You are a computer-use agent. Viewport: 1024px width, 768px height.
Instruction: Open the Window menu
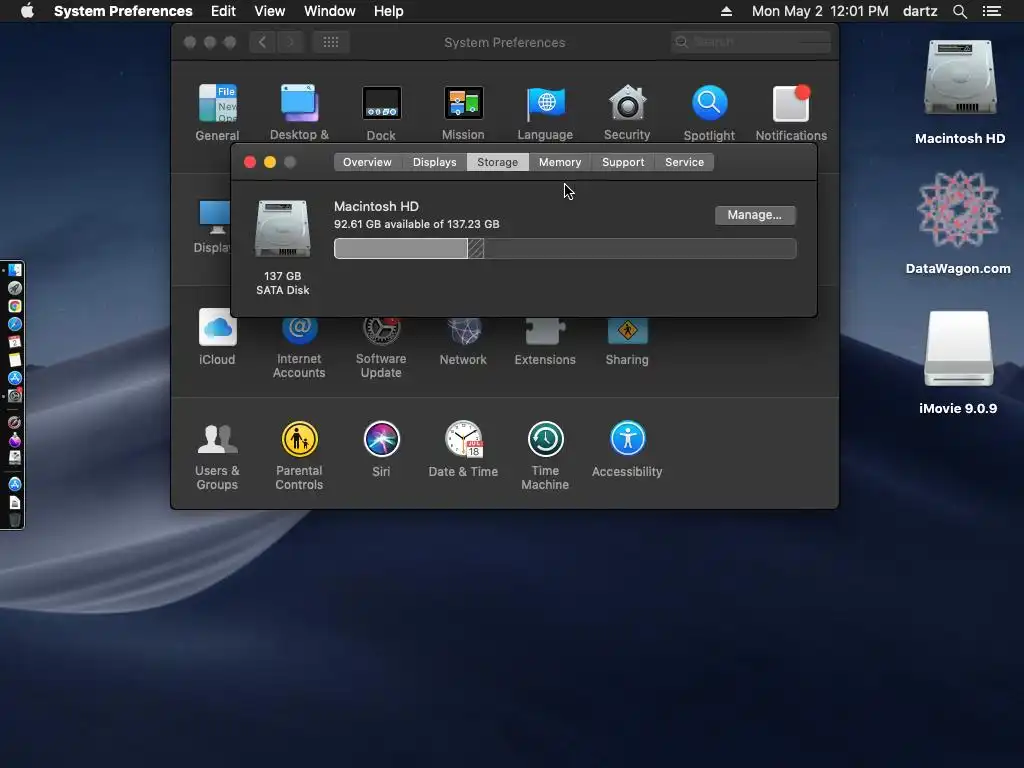[x=330, y=11]
